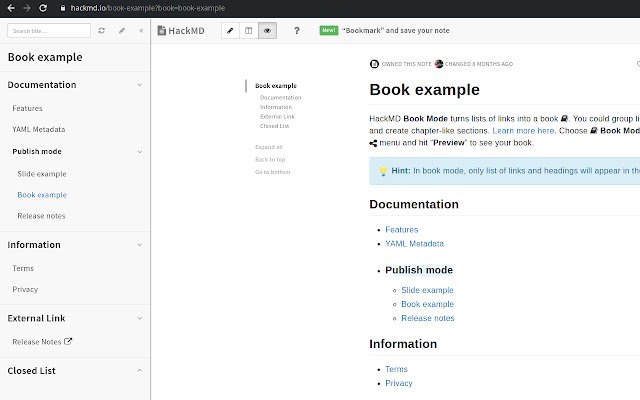Open the Book example link in the note
Viewport: 640px width, 400px height.
pyautogui.click(x=427, y=304)
